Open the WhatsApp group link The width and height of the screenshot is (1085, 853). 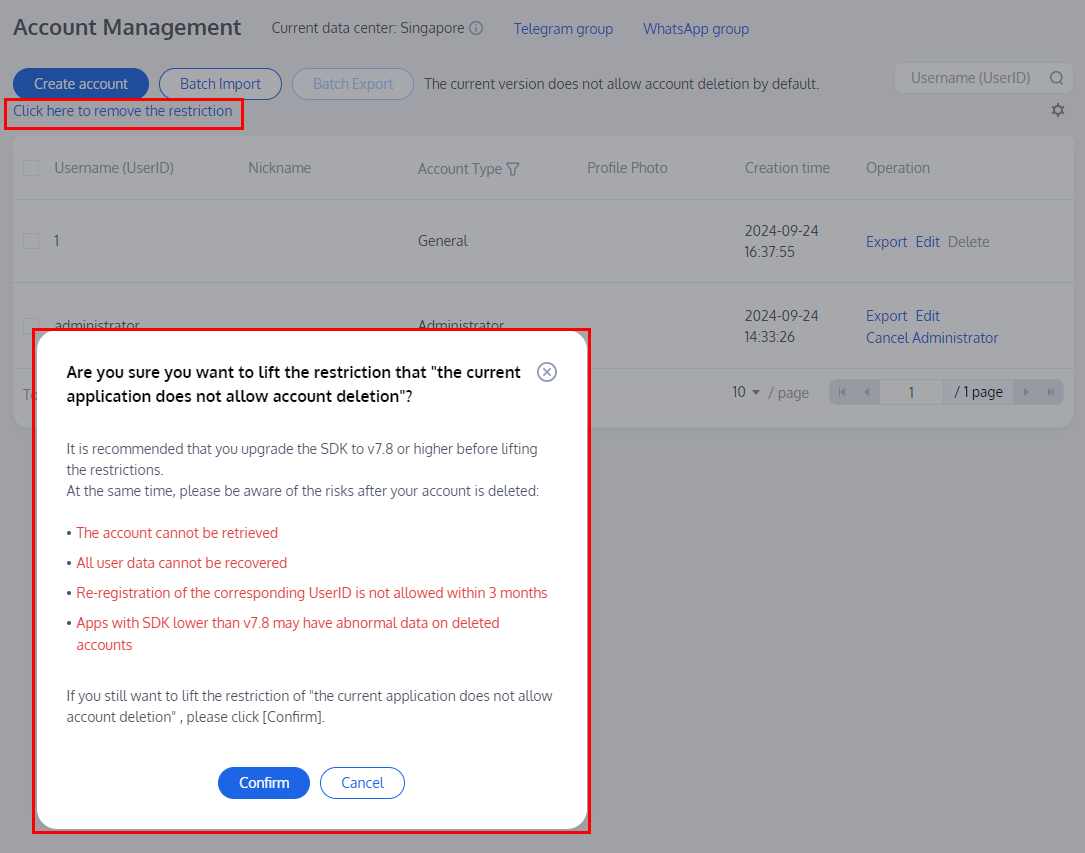(x=696, y=29)
